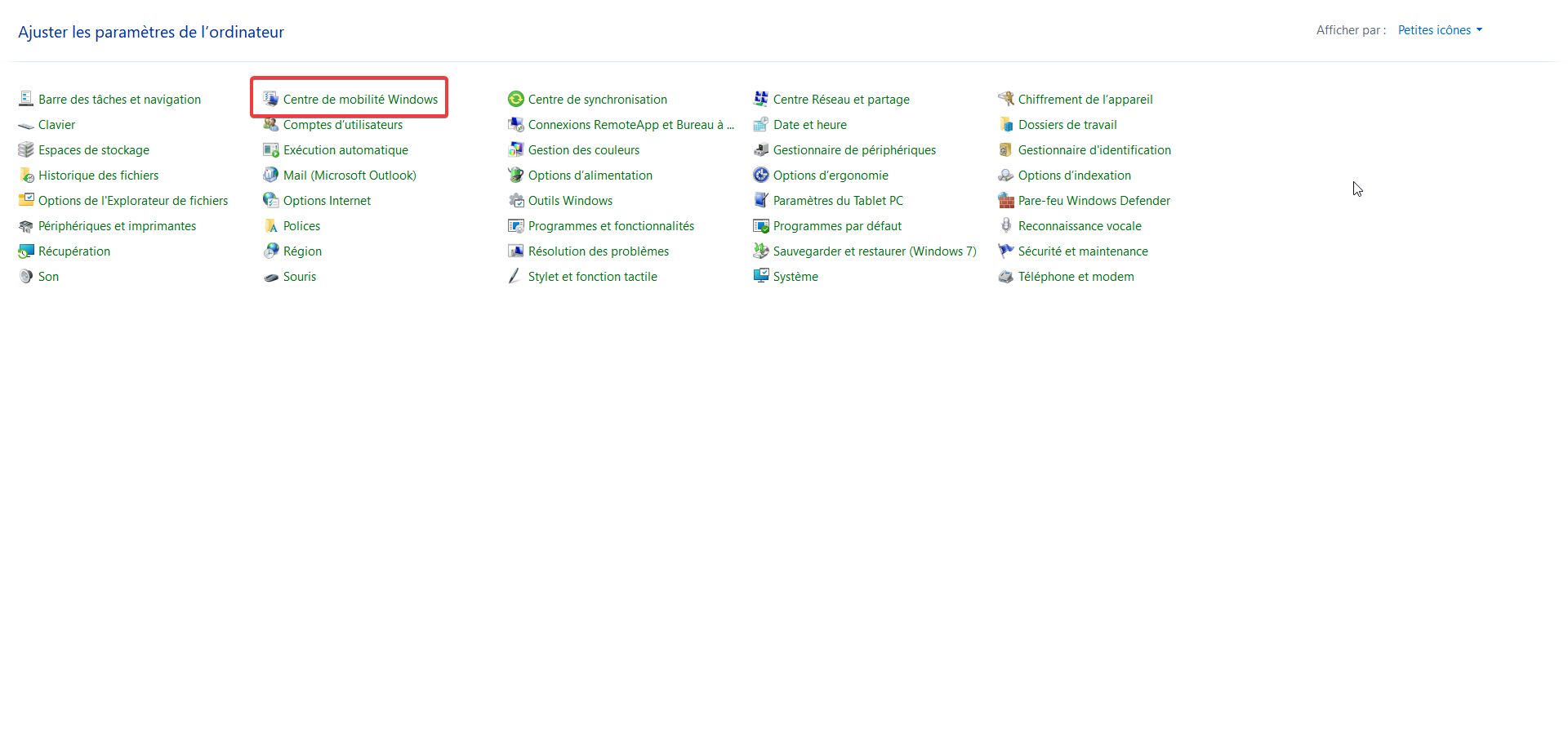Screen dimensions: 1568x756
Task: Open Dossiers de travail link
Action: [x=1067, y=125]
